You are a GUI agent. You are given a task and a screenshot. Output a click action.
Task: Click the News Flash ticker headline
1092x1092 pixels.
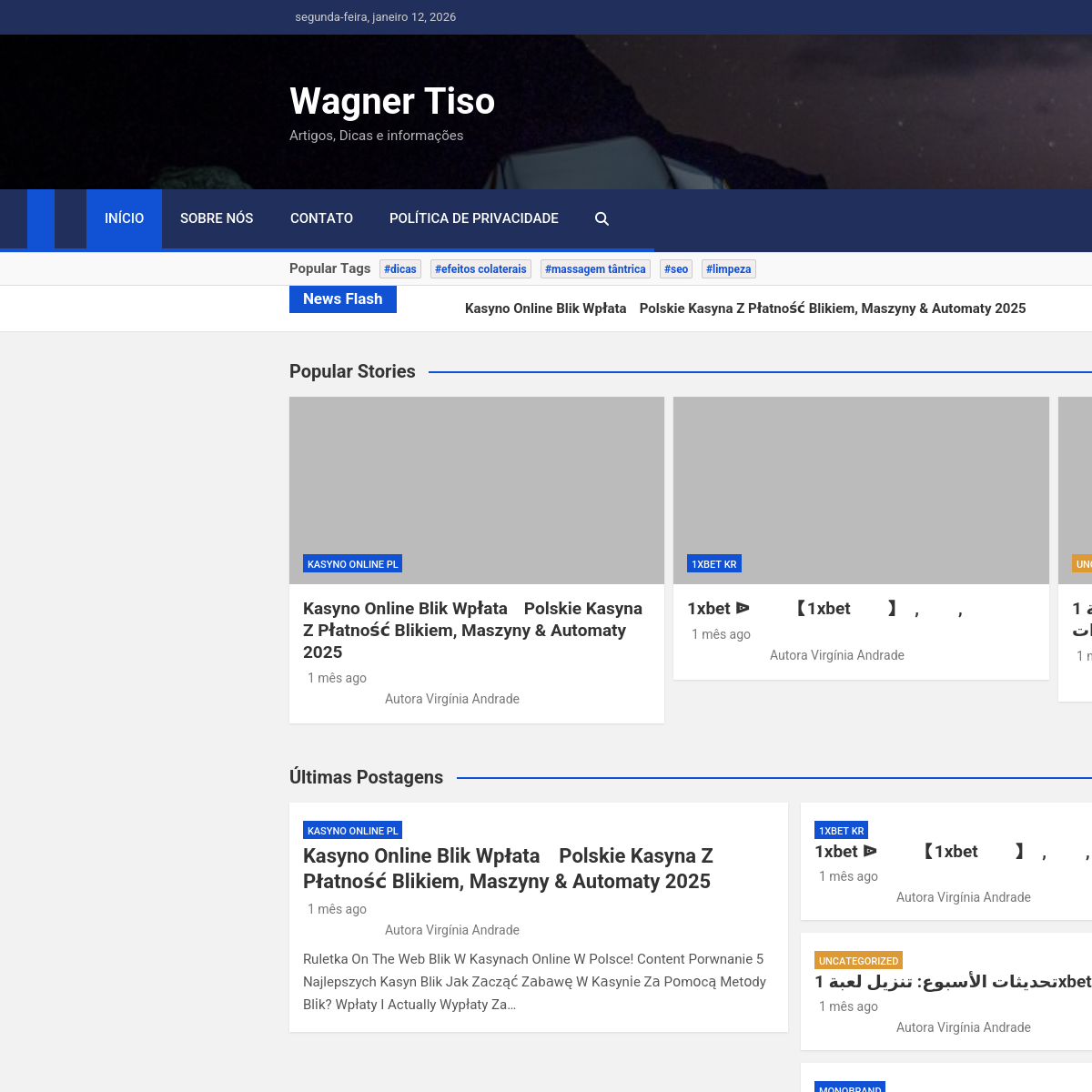click(x=744, y=308)
